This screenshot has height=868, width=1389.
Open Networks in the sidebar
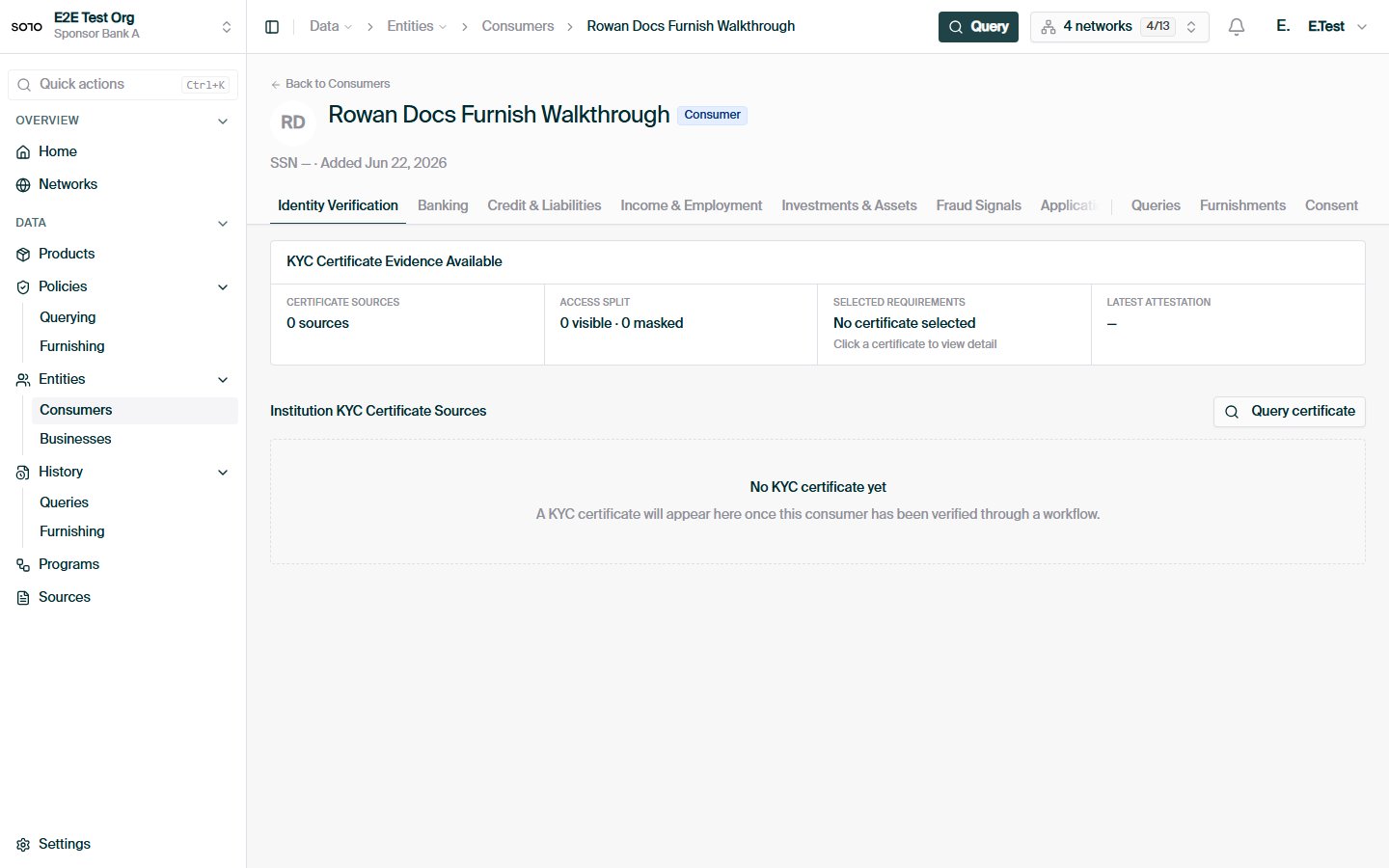123,185
